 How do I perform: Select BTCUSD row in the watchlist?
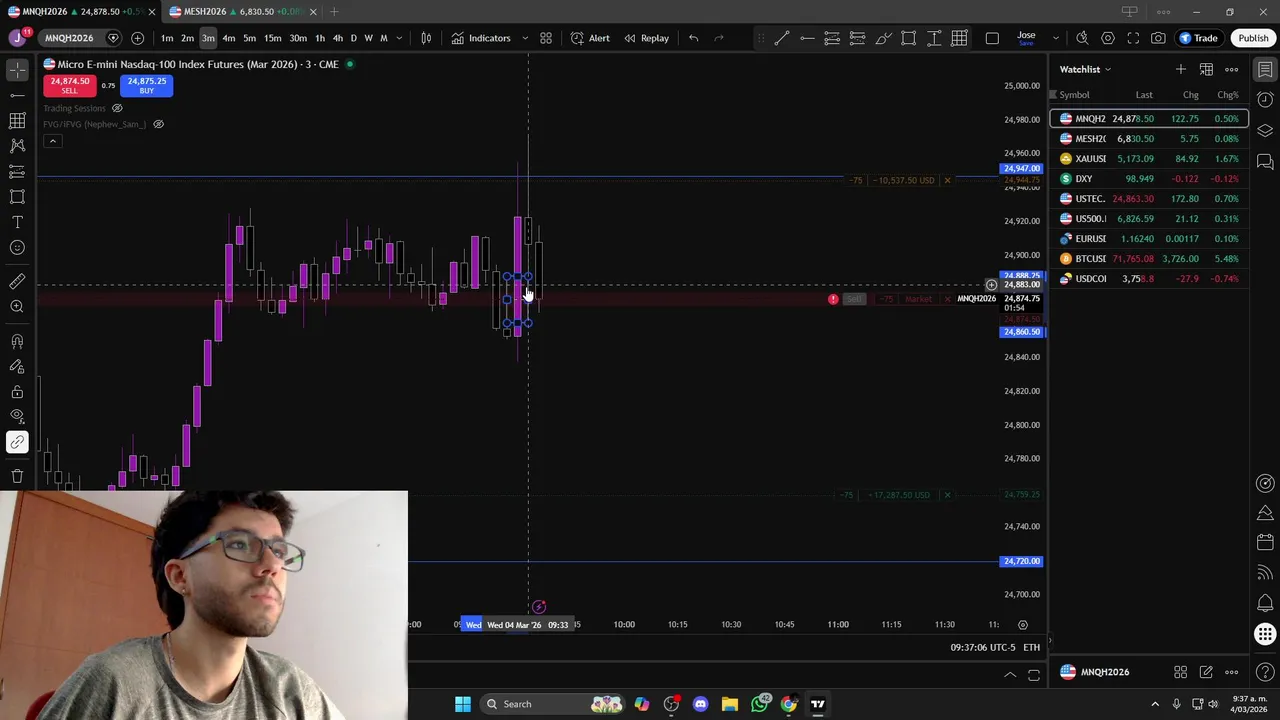click(x=1149, y=259)
